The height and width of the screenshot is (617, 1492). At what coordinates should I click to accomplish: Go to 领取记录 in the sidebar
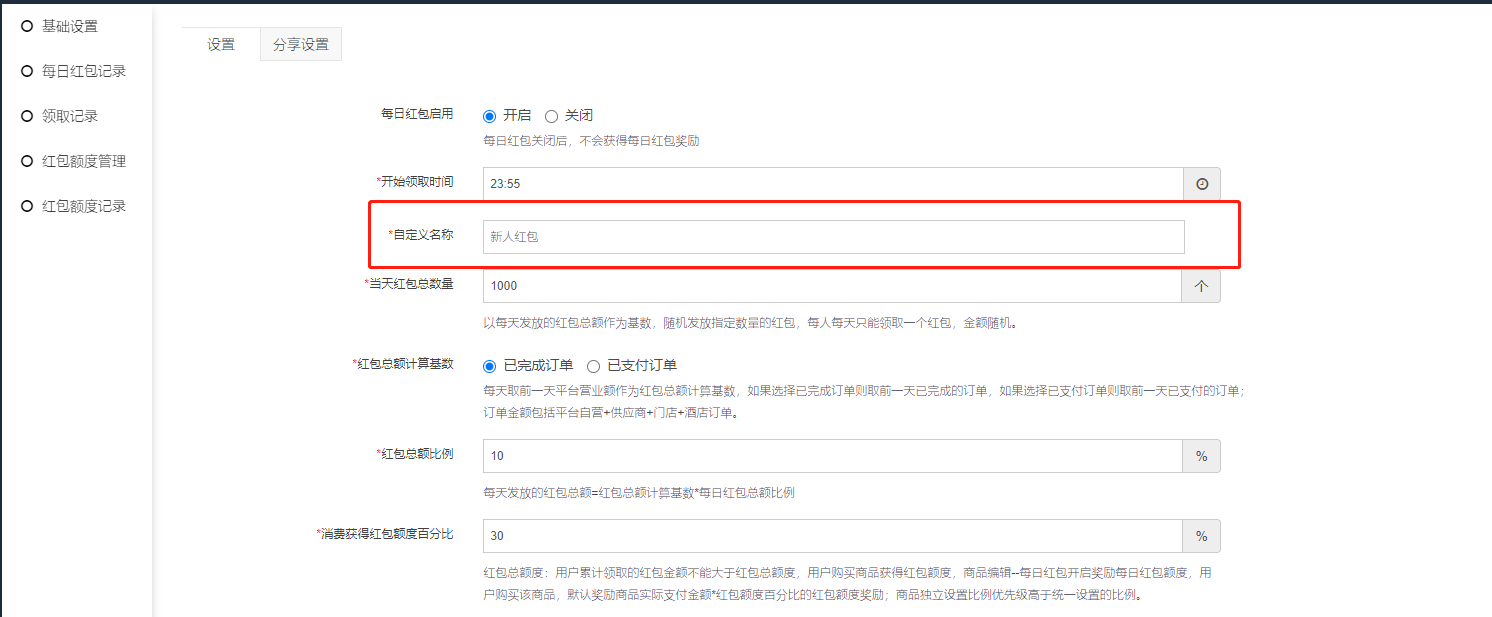(69, 116)
